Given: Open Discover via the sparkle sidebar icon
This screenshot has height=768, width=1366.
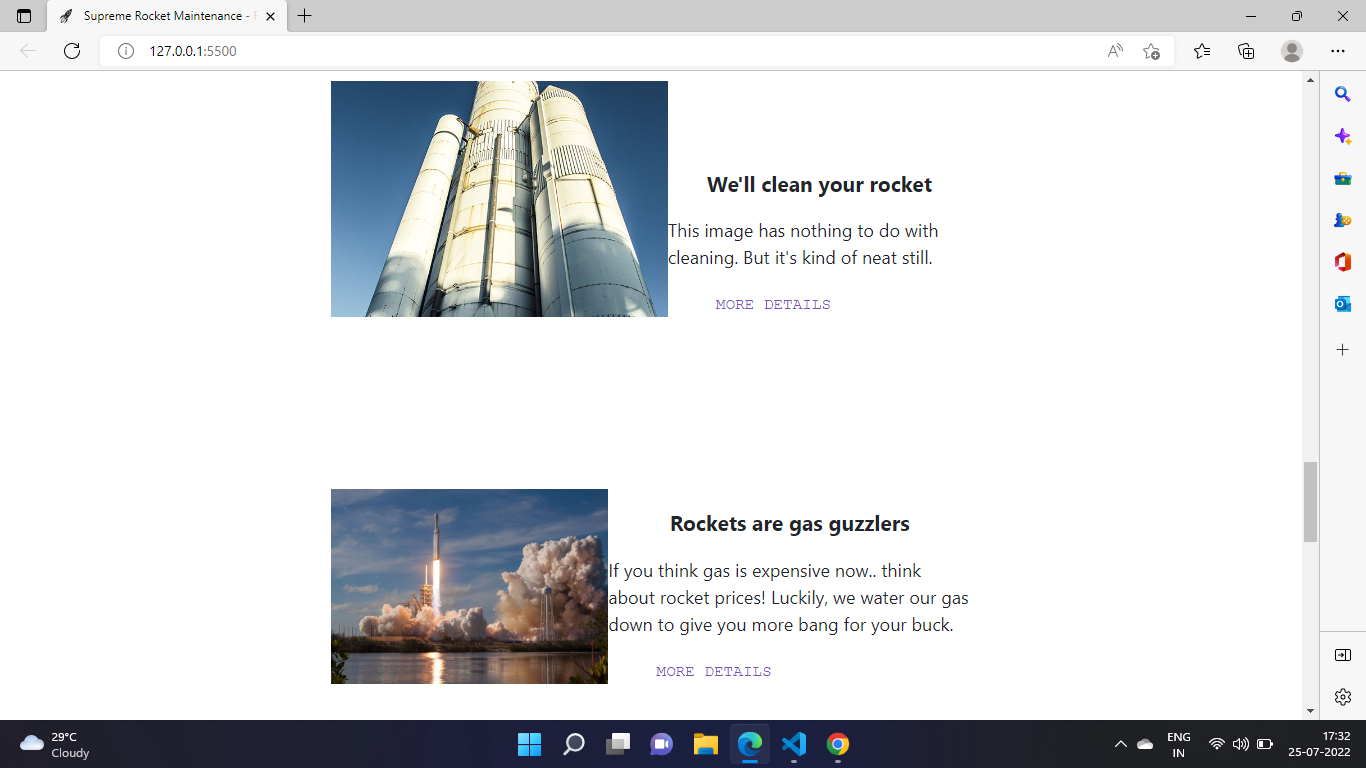Looking at the screenshot, I should pyautogui.click(x=1342, y=135).
